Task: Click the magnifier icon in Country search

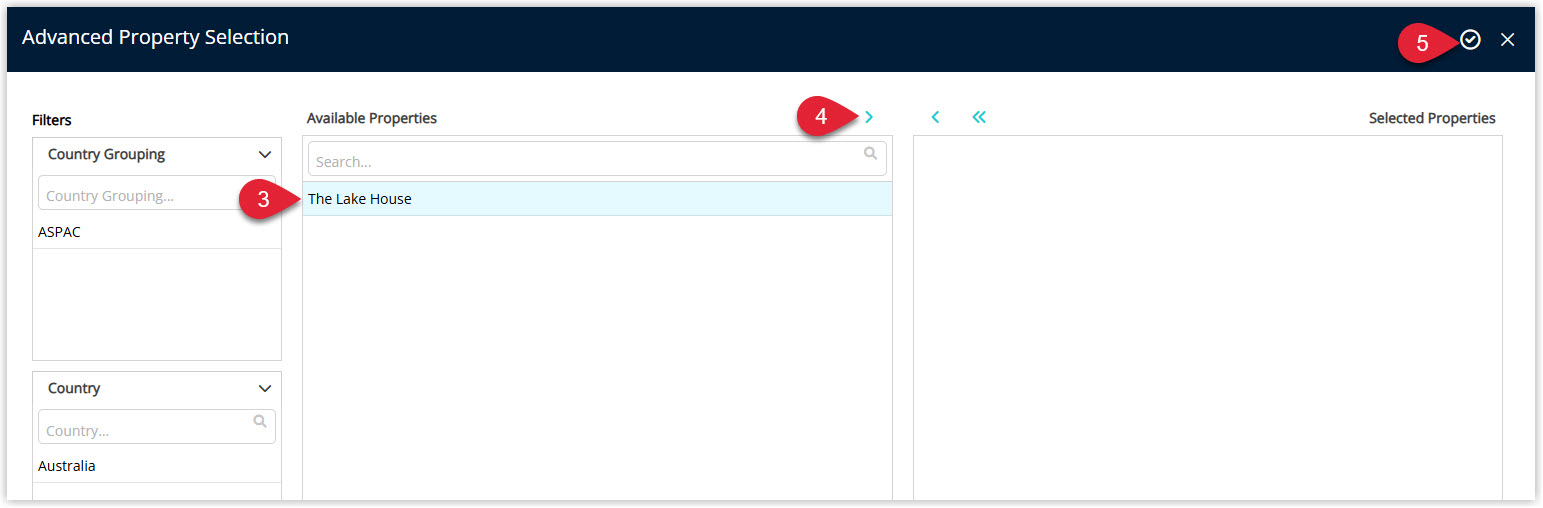Action: pos(260,422)
